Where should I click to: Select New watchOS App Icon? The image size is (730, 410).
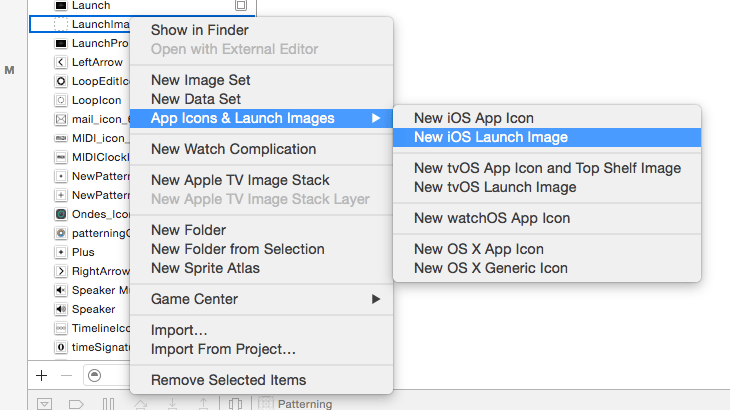[492, 218]
